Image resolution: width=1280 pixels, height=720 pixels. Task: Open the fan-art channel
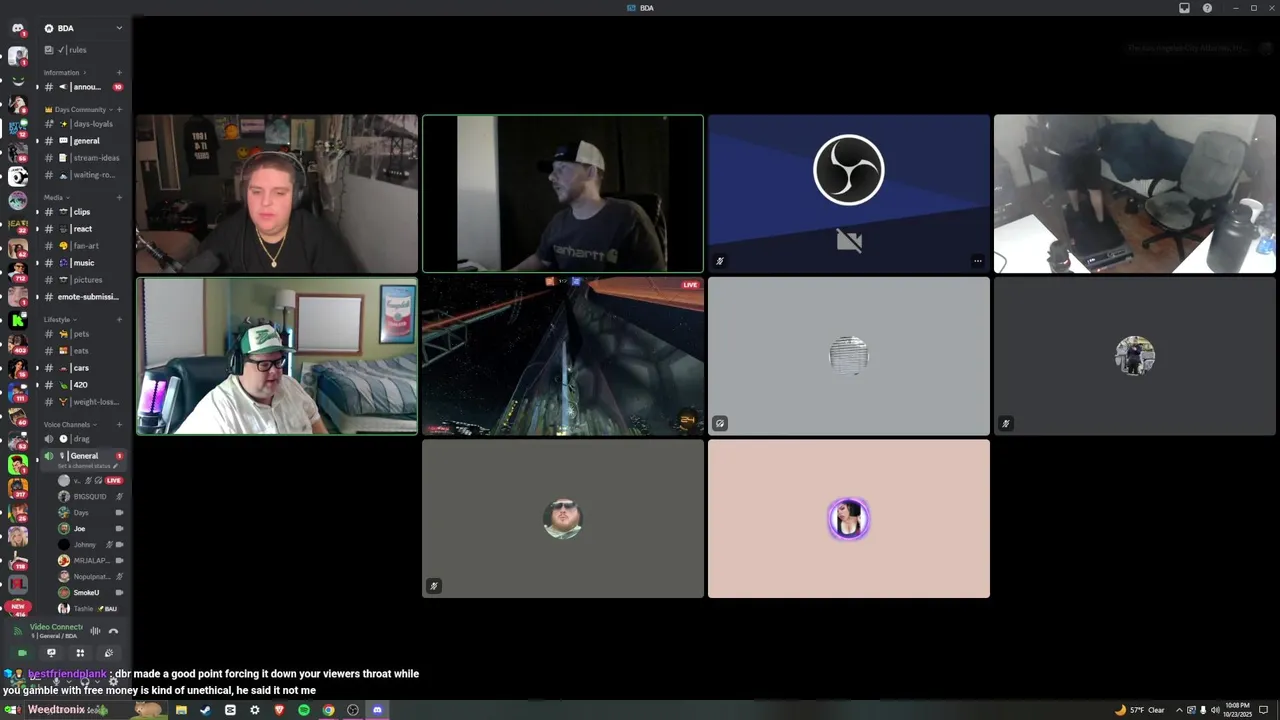tap(83, 246)
